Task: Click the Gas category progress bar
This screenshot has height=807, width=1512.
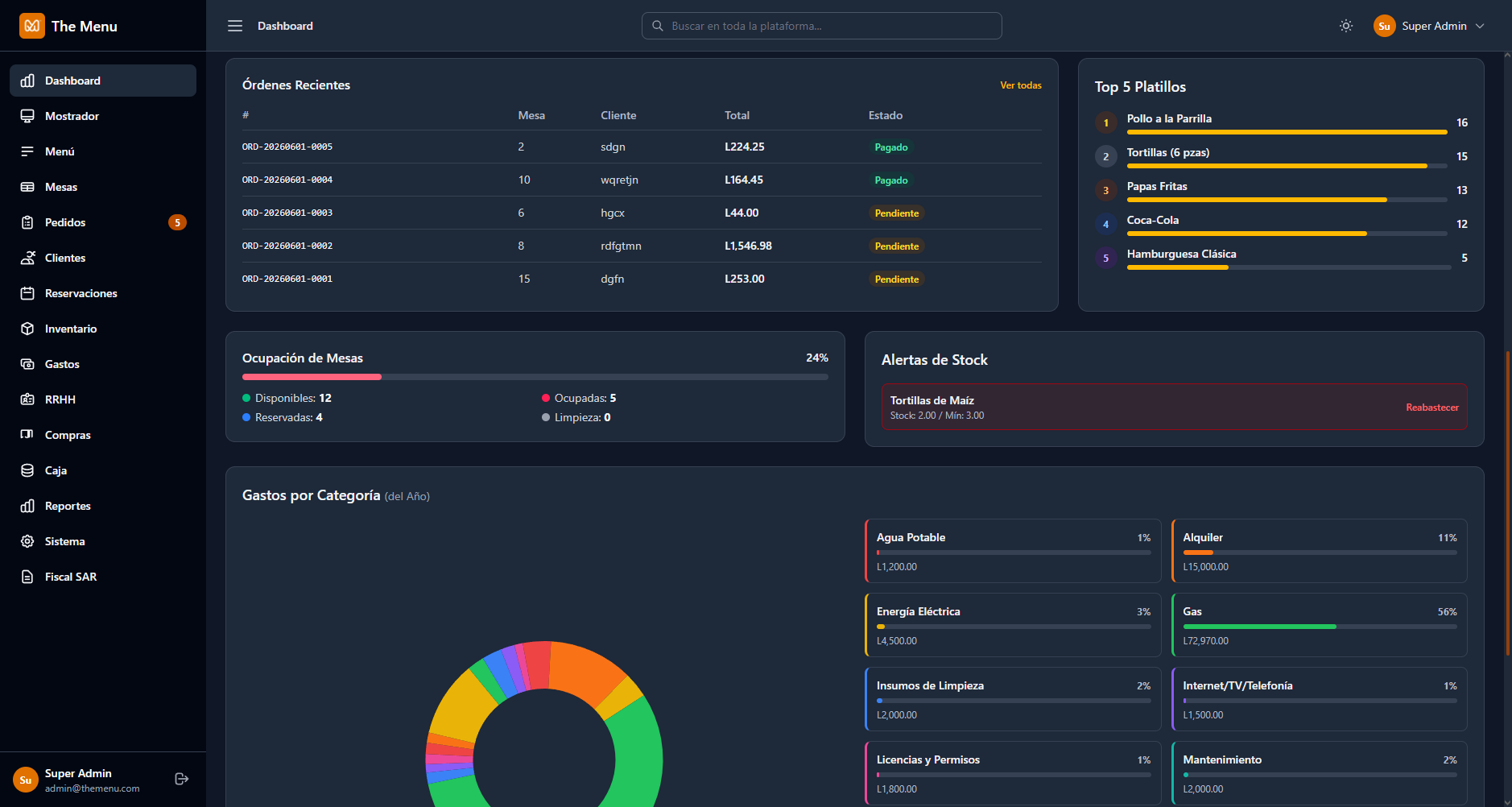Action: (x=1320, y=627)
